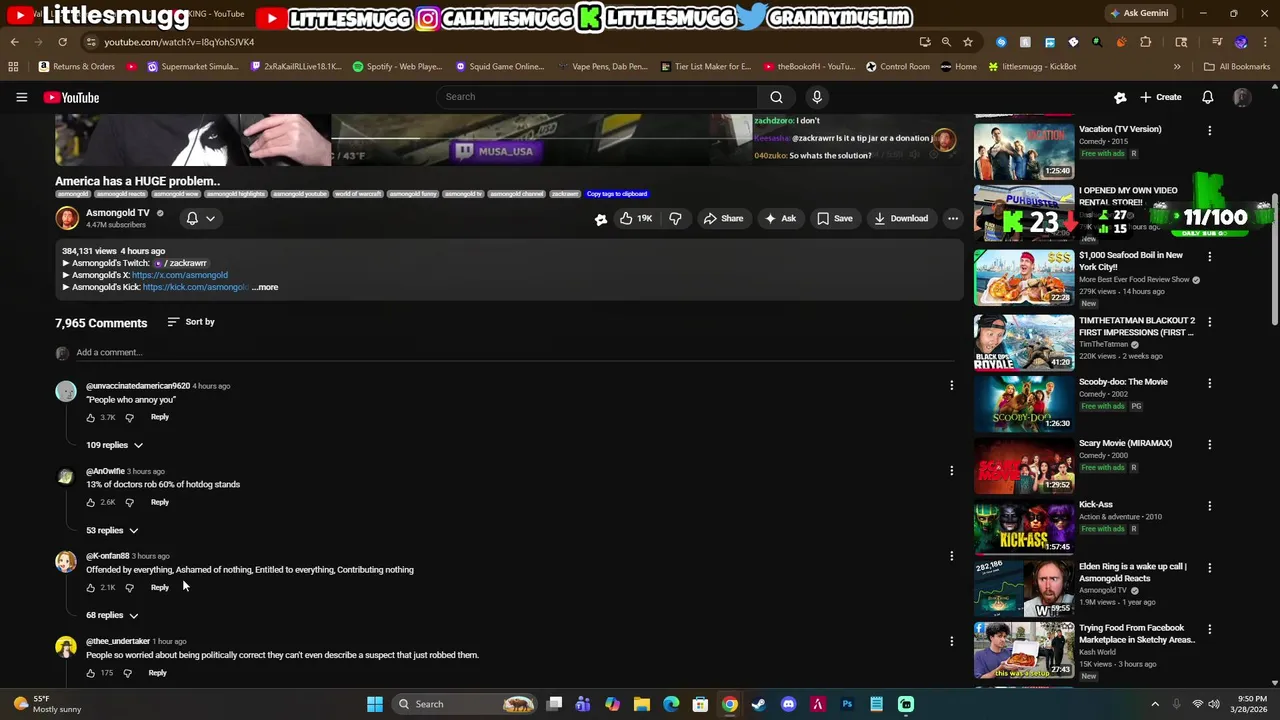Screen dimensions: 1280x720
Task: Expand 68 replies under Offended by everything comment
Action: coord(111,615)
